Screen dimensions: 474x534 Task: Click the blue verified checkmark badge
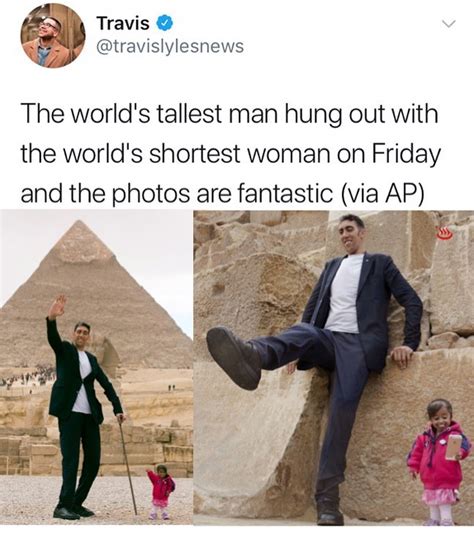[x=165, y=23]
